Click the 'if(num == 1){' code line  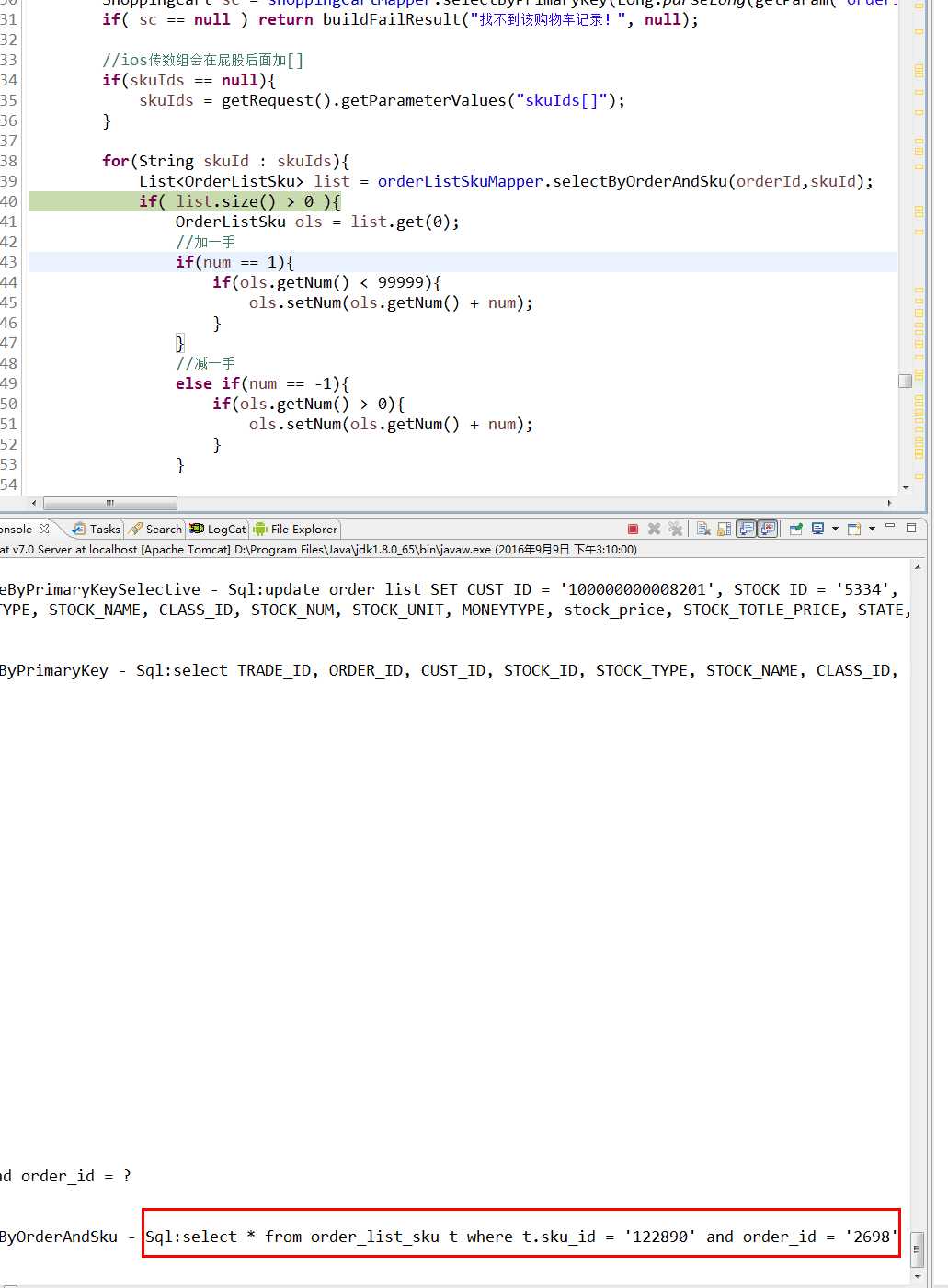coord(234,262)
